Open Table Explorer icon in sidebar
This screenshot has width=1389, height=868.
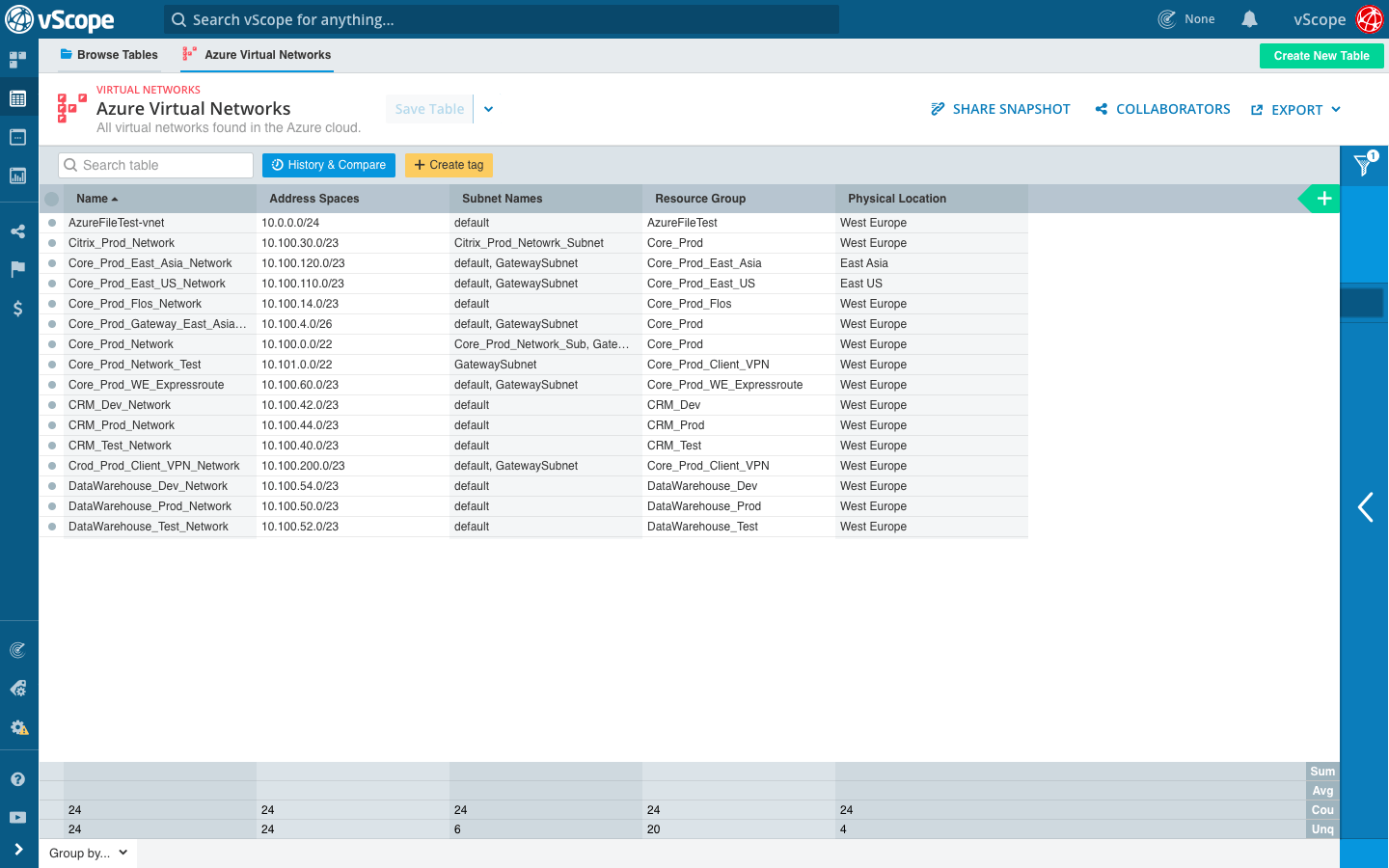(x=17, y=98)
